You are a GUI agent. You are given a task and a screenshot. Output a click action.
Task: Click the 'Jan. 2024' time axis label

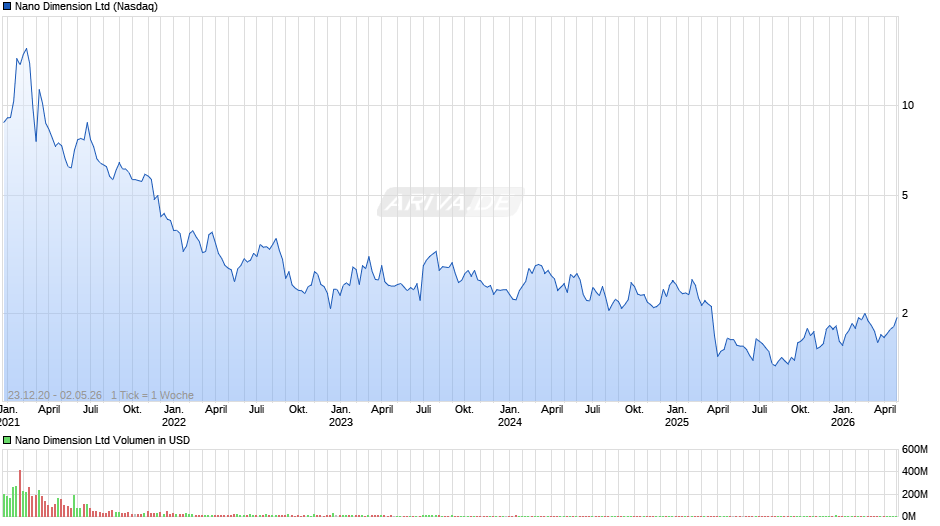[510, 416]
